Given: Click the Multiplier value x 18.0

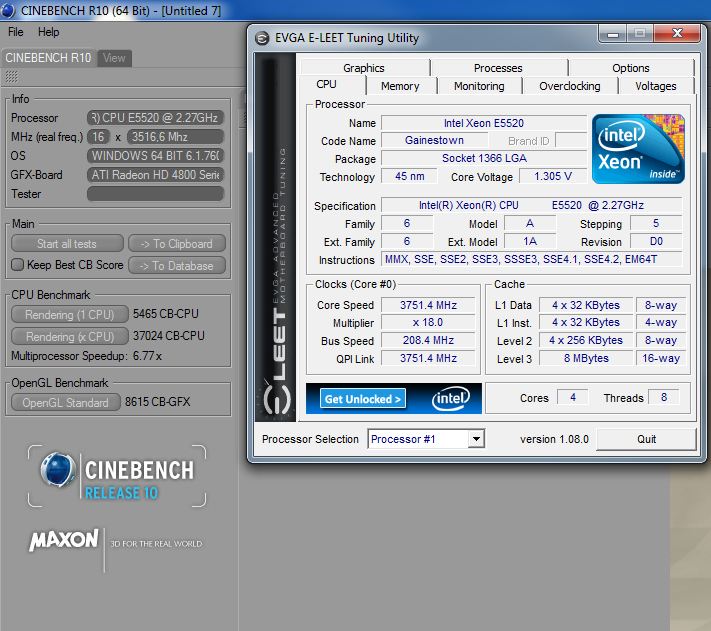Looking at the screenshot, I should point(428,323).
